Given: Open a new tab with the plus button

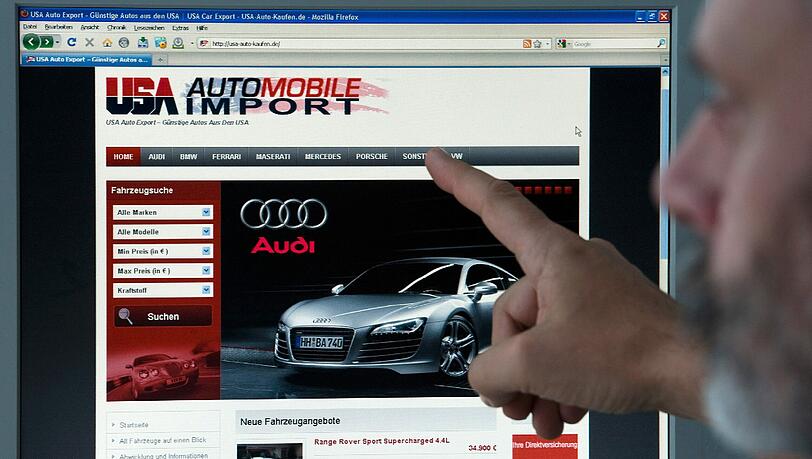Looking at the screenshot, I should (160, 60).
